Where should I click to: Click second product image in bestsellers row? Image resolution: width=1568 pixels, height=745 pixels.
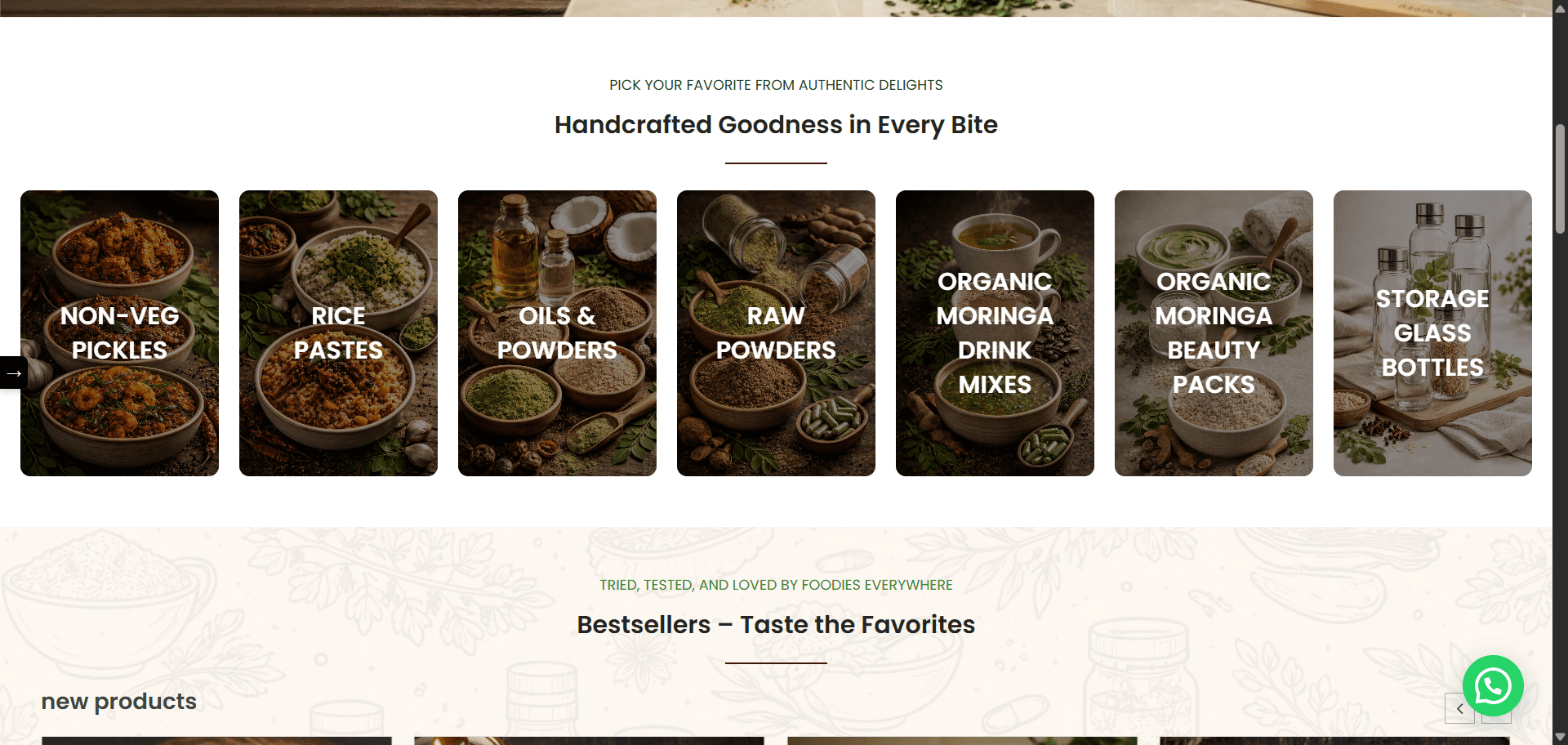[x=589, y=741]
